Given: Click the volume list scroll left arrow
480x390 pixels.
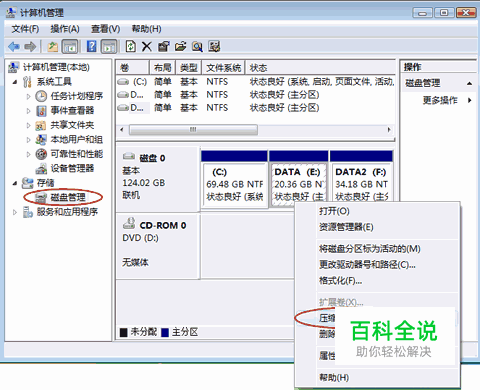Looking at the screenshot, I should coord(122,130).
